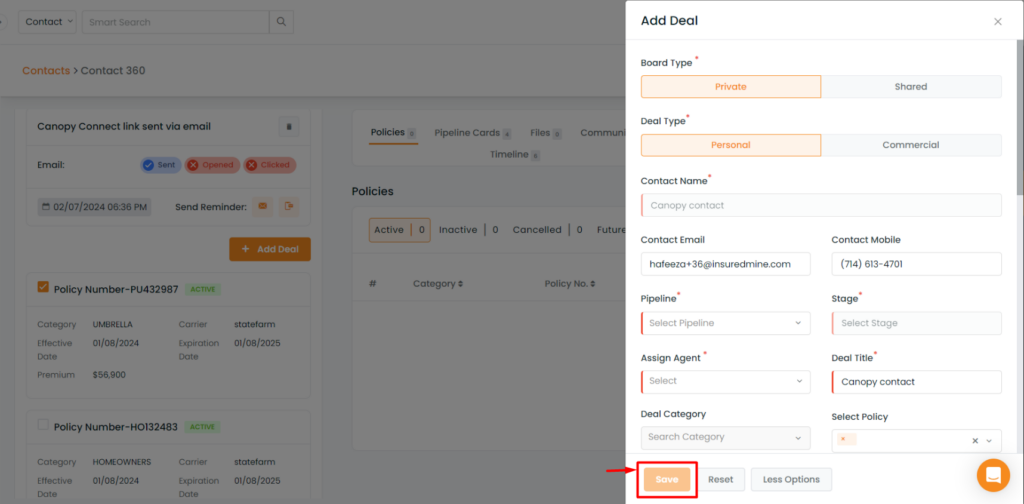1024x504 pixels.
Task: Edit the Deal Title field
Action: [916, 382]
